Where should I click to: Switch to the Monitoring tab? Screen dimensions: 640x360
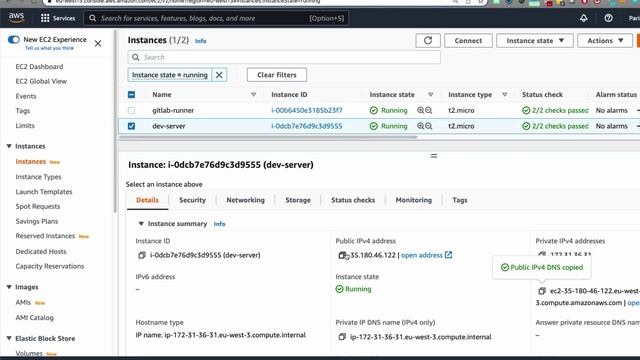pyautogui.click(x=413, y=200)
